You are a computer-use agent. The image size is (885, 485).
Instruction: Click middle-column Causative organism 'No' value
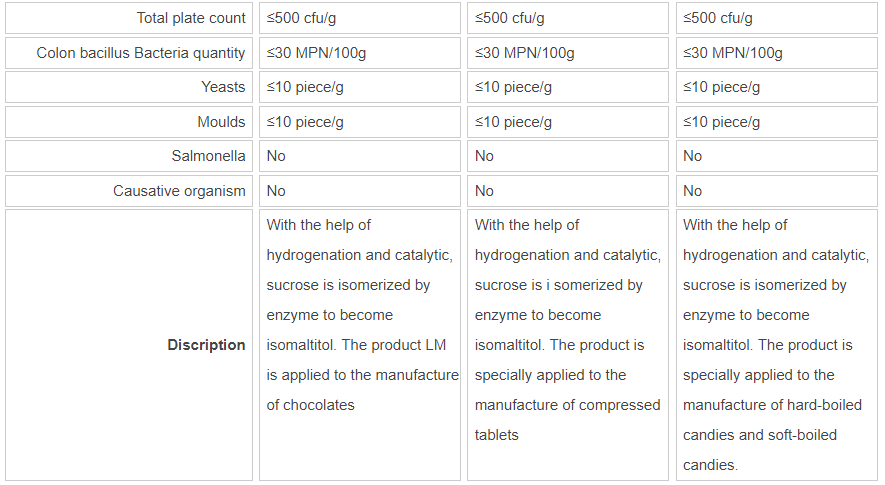[485, 191]
